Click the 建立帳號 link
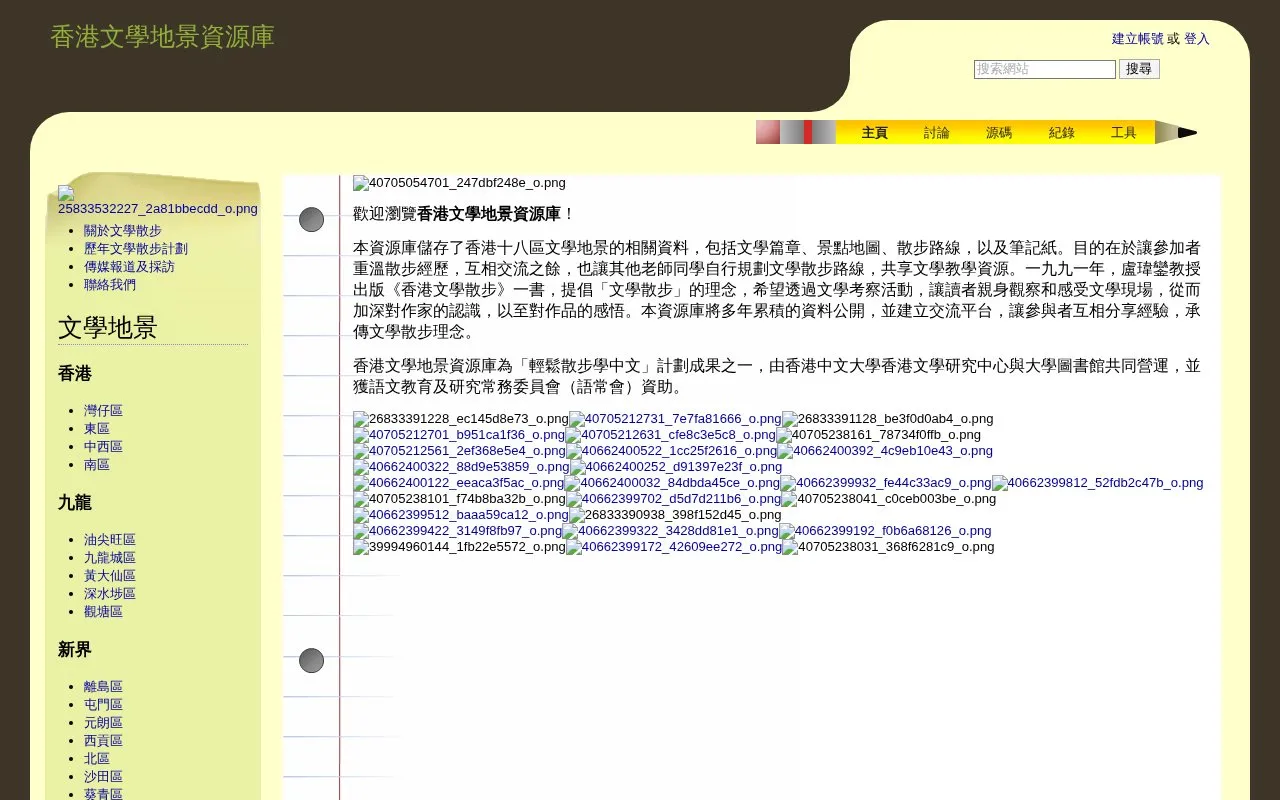This screenshot has width=1280, height=800. click(1138, 39)
